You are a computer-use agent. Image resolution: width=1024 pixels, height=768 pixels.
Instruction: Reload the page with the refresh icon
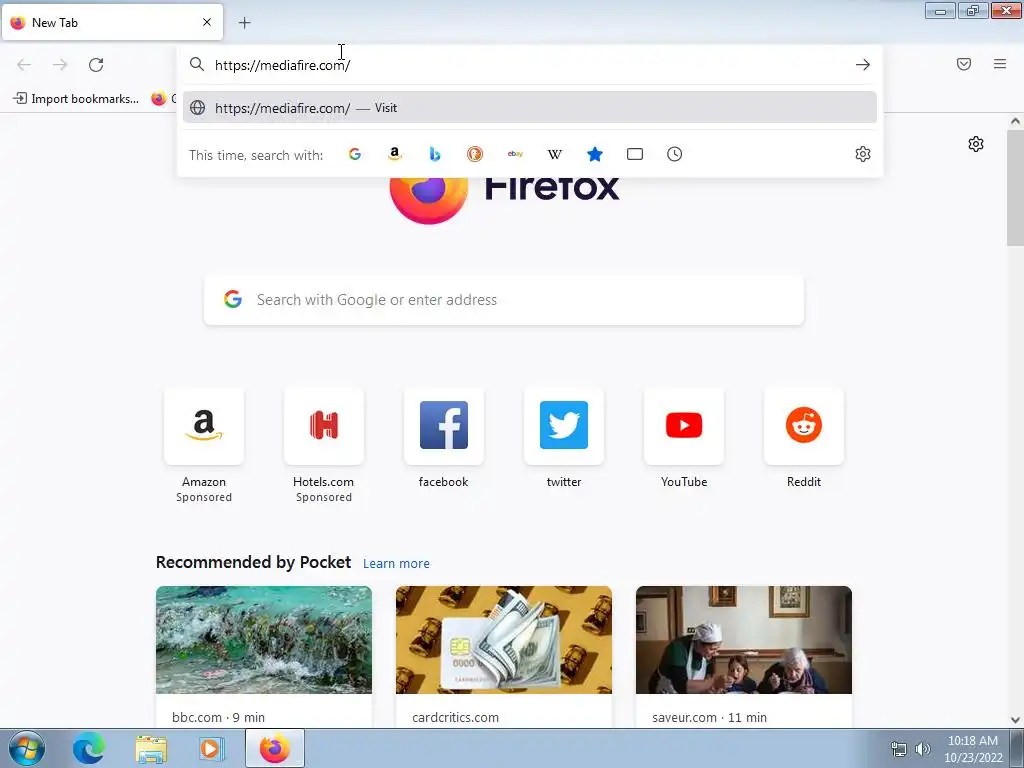tap(96, 65)
